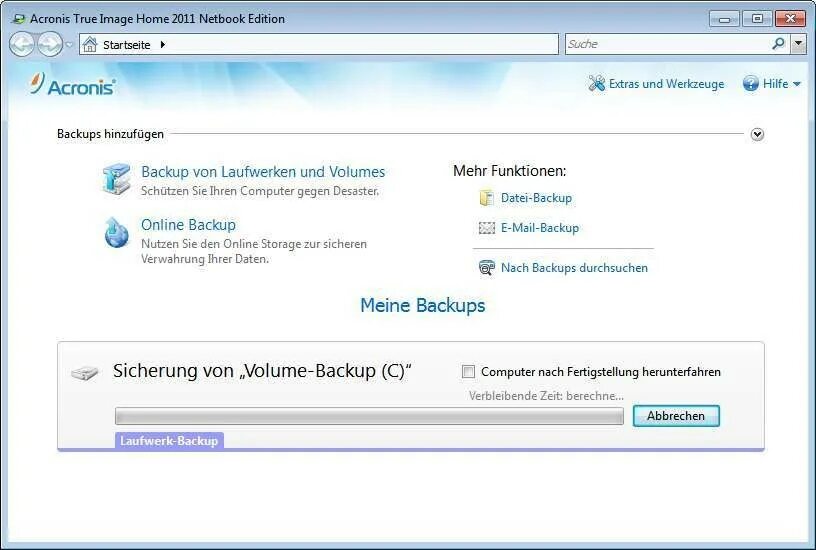Enable Computer nach Fertigstellung herunterfahren checkbox
The height and width of the screenshot is (550, 816).
pos(468,372)
